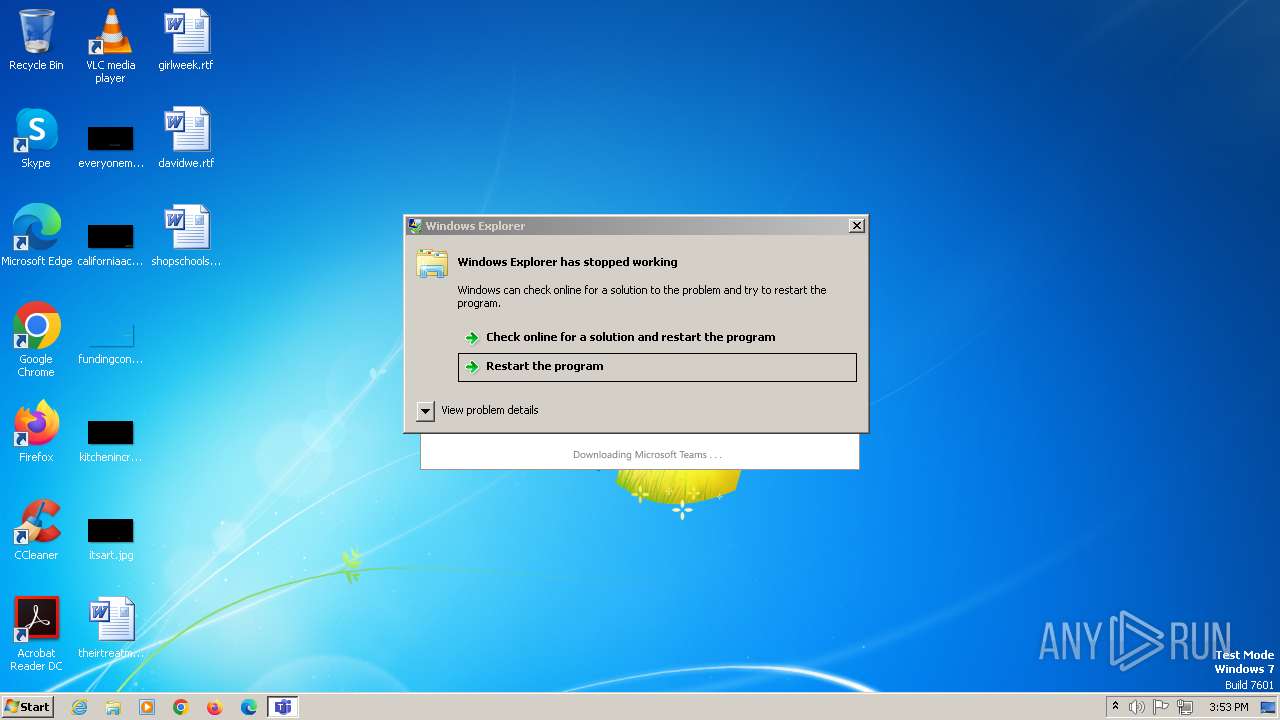Close the Windows Explorer error dialog

coord(857,226)
